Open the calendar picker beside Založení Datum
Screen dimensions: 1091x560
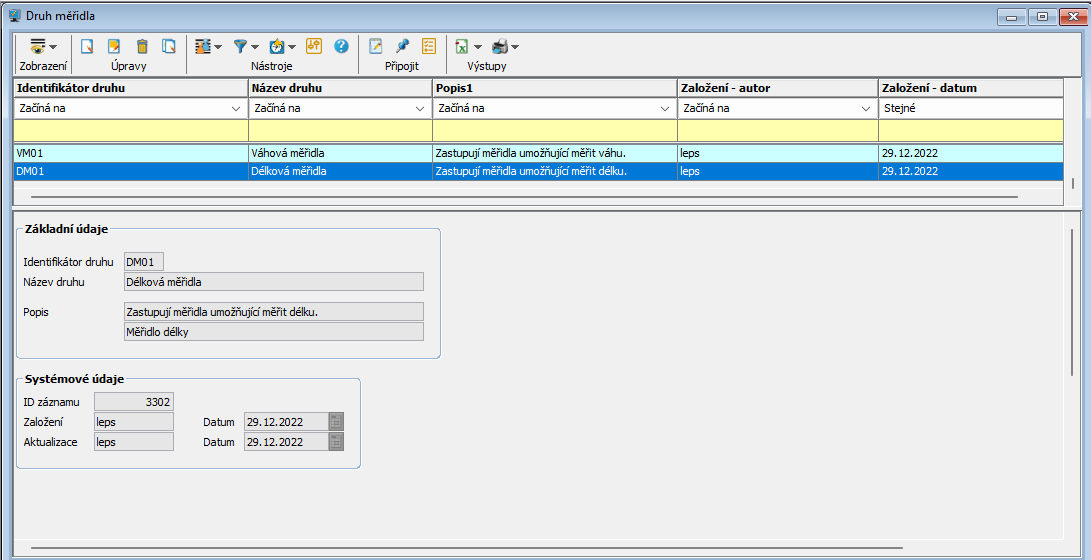336,422
